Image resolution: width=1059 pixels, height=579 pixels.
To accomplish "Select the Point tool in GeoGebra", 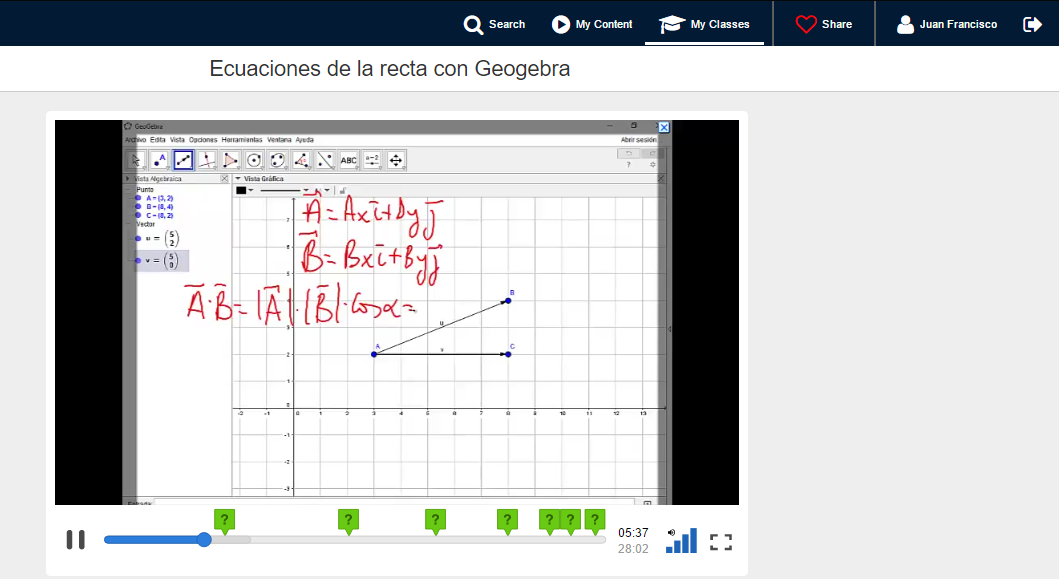I will point(159,160).
